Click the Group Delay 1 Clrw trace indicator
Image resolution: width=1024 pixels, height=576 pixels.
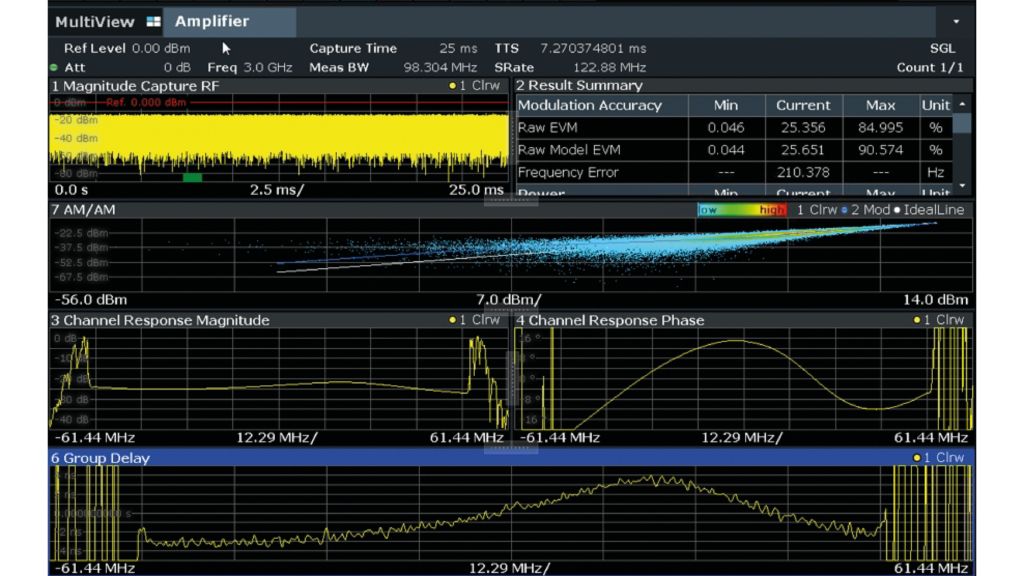pyautogui.click(x=939, y=458)
